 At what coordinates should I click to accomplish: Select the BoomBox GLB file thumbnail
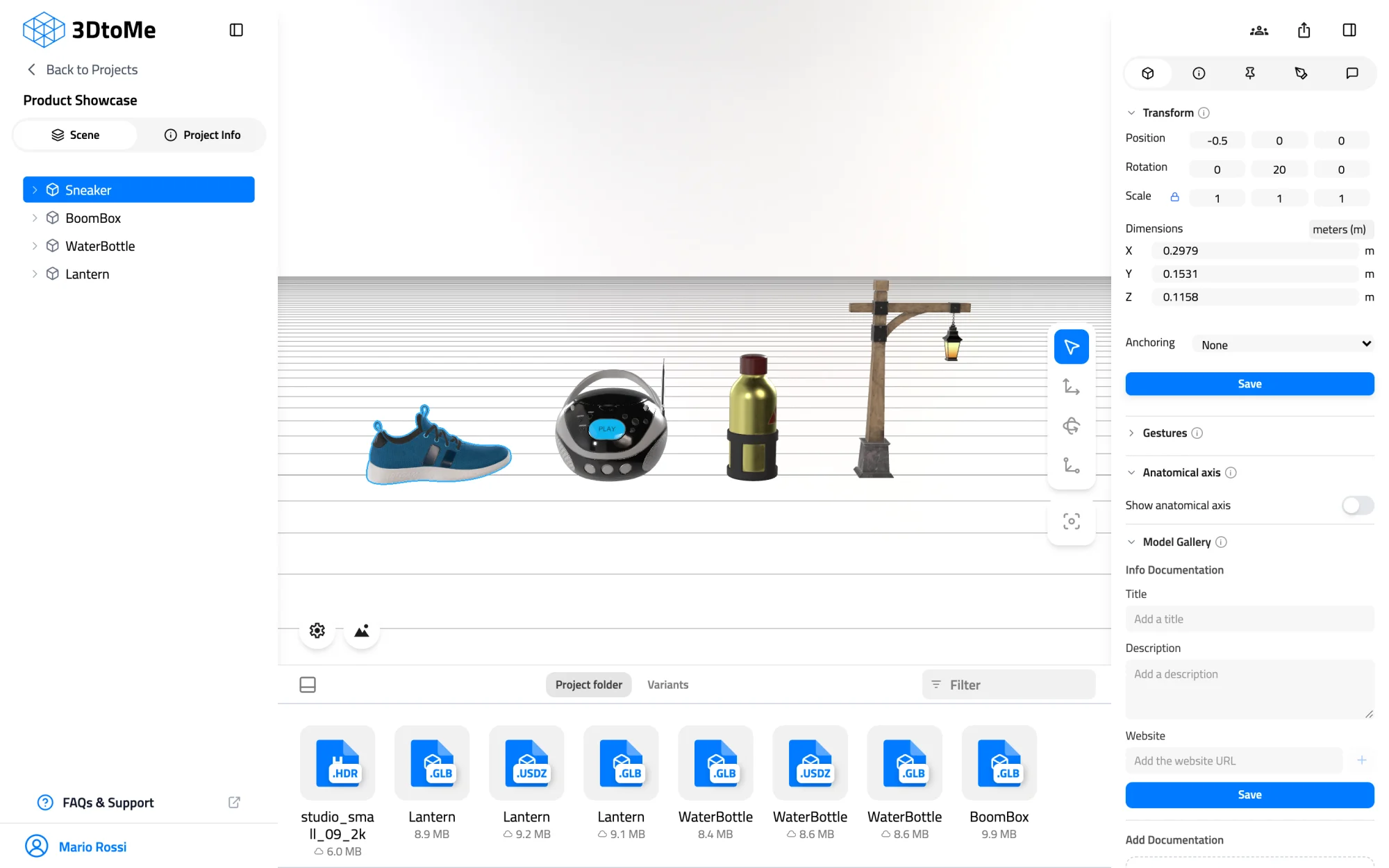coord(999,763)
